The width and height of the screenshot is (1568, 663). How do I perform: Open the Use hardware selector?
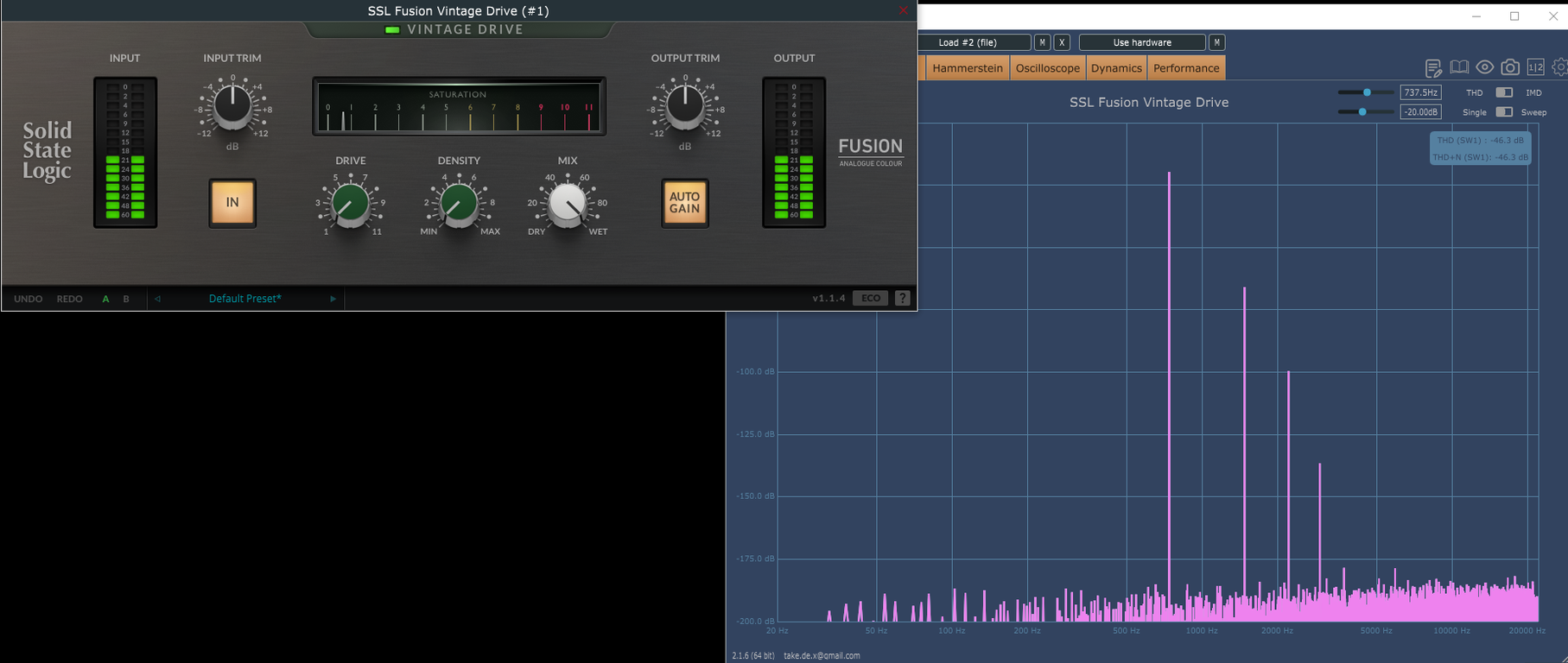(1142, 42)
